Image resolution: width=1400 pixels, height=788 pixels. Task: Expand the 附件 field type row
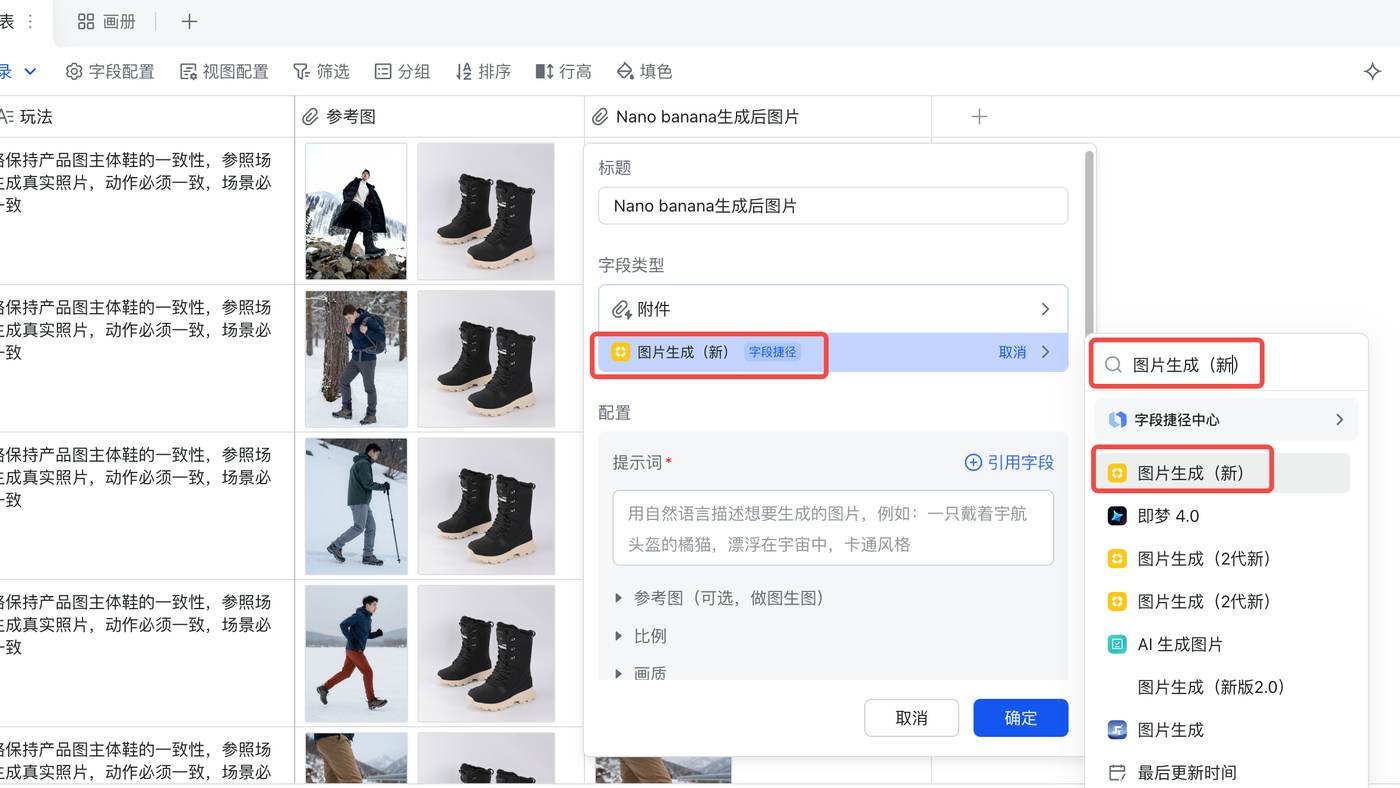833,309
